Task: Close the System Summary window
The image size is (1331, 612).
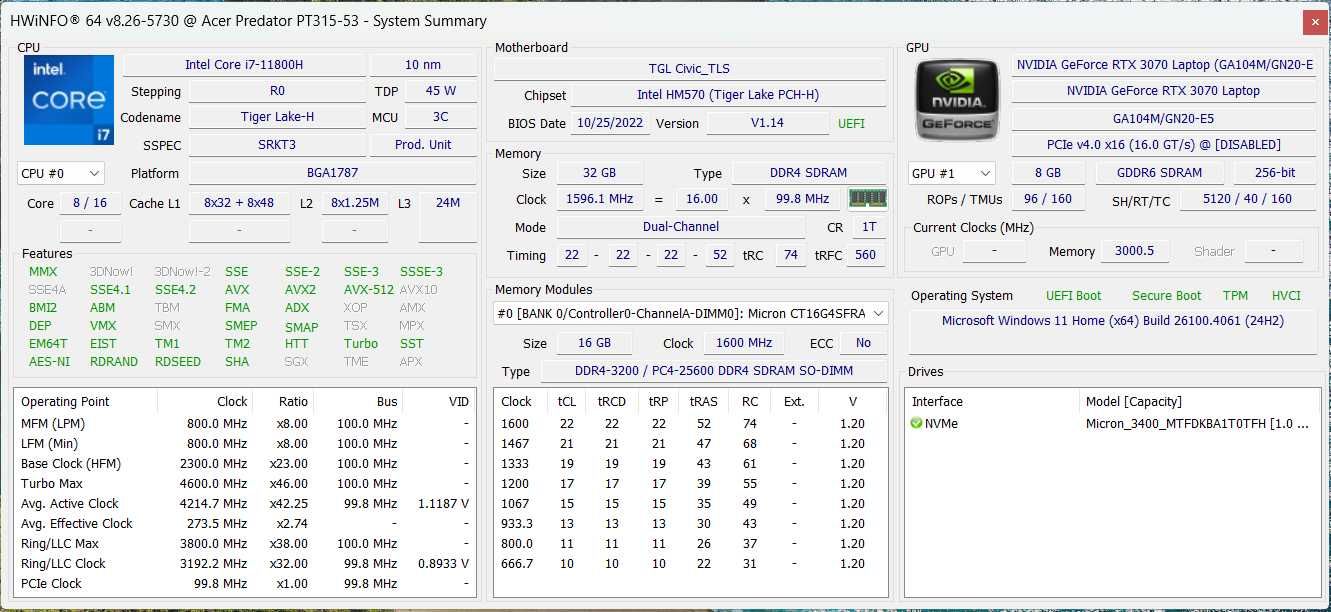Action: tap(1315, 21)
